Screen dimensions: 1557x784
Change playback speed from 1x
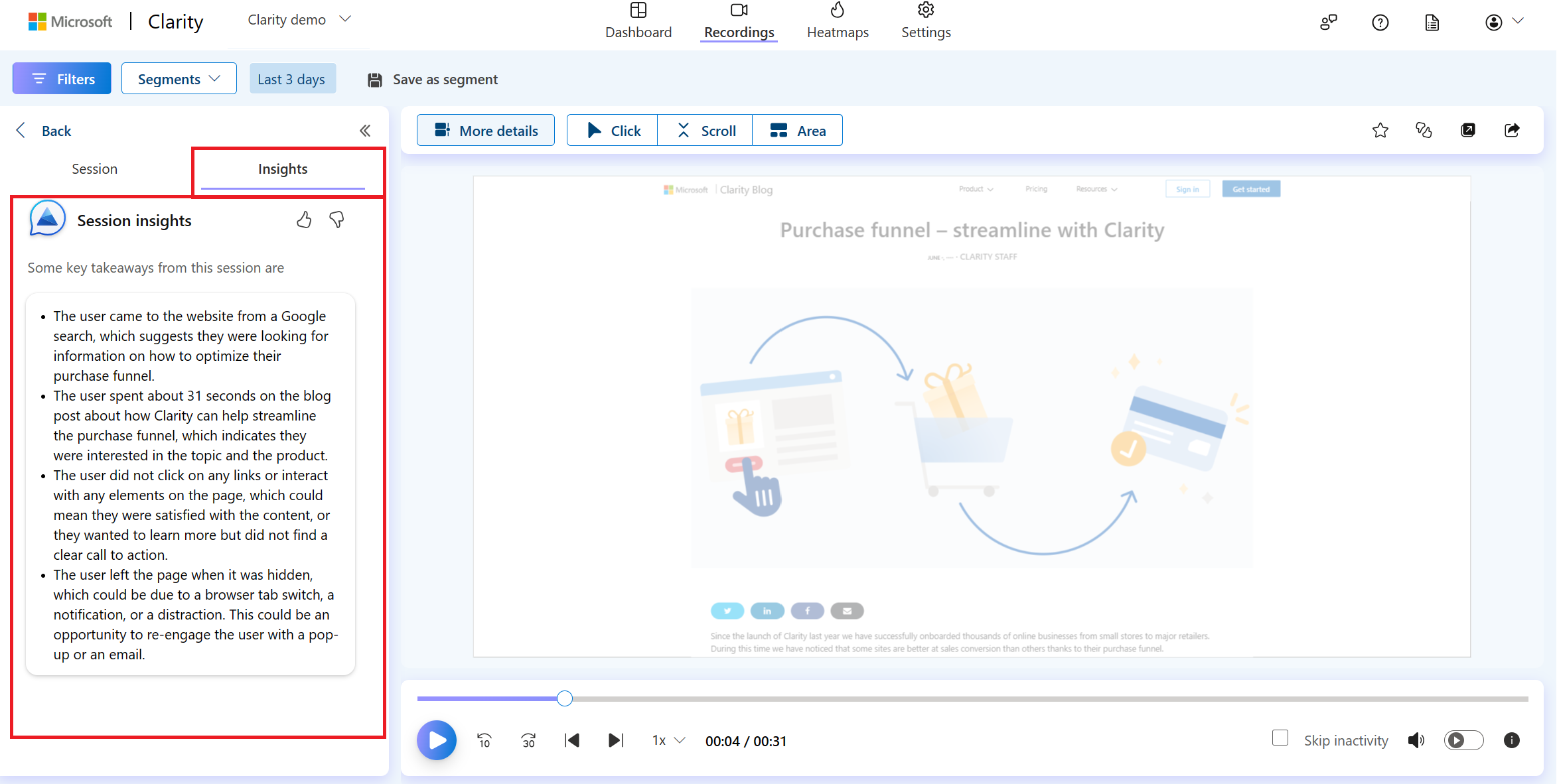[x=666, y=740]
